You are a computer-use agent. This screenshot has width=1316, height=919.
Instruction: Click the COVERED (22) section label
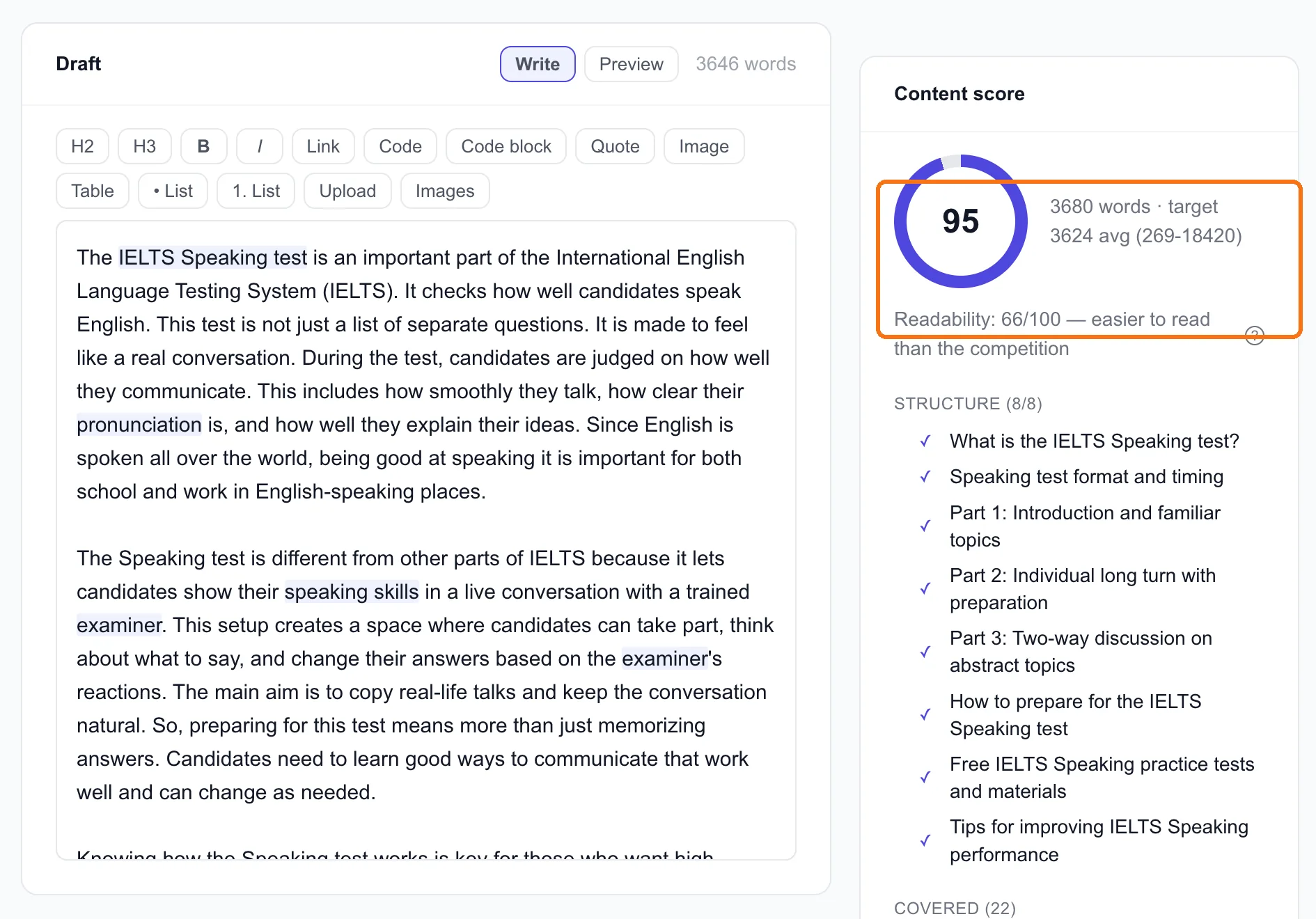[x=955, y=909]
